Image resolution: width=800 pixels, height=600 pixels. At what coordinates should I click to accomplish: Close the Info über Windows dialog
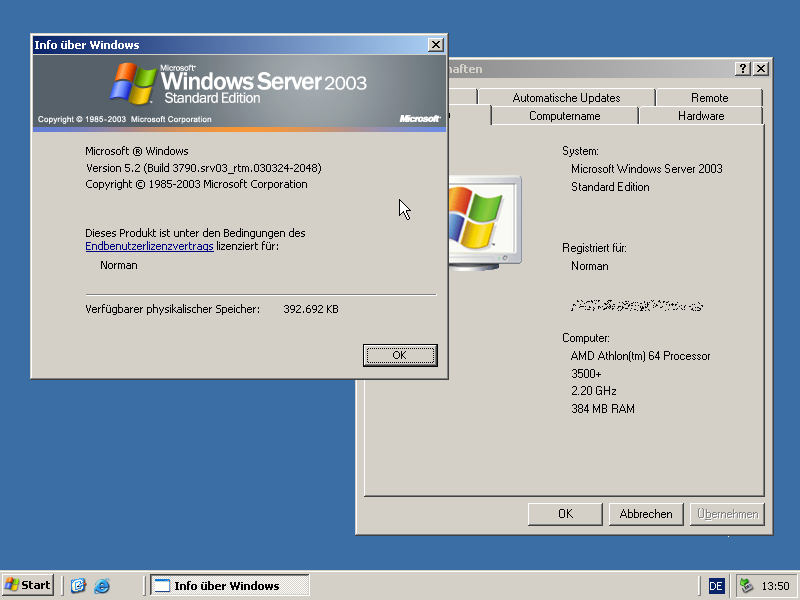(x=436, y=45)
